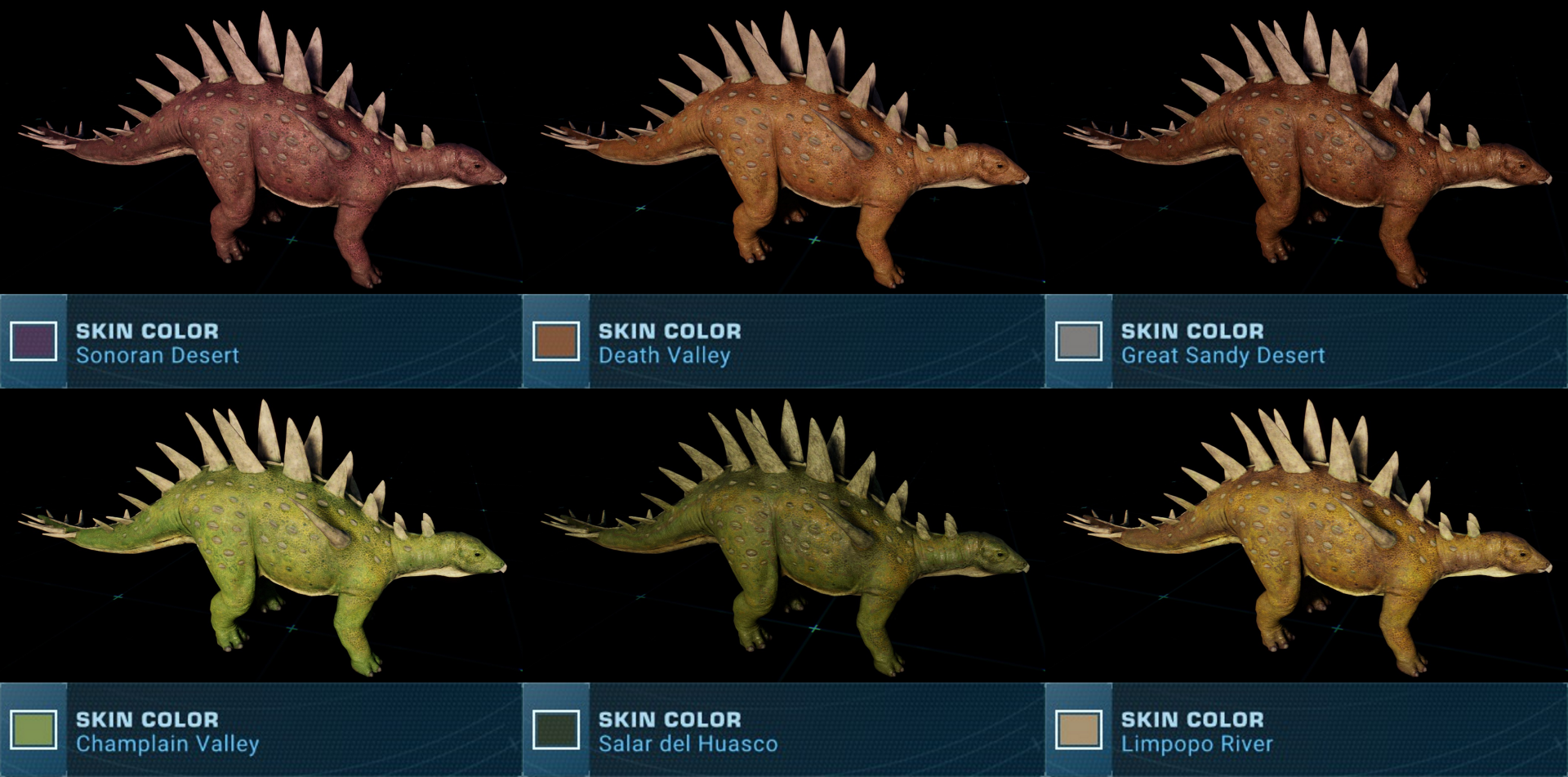The height and width of the screenshot is (777, 1568).
Task: Select the Sonoran Desert skin color label
Action: point(158,355)
